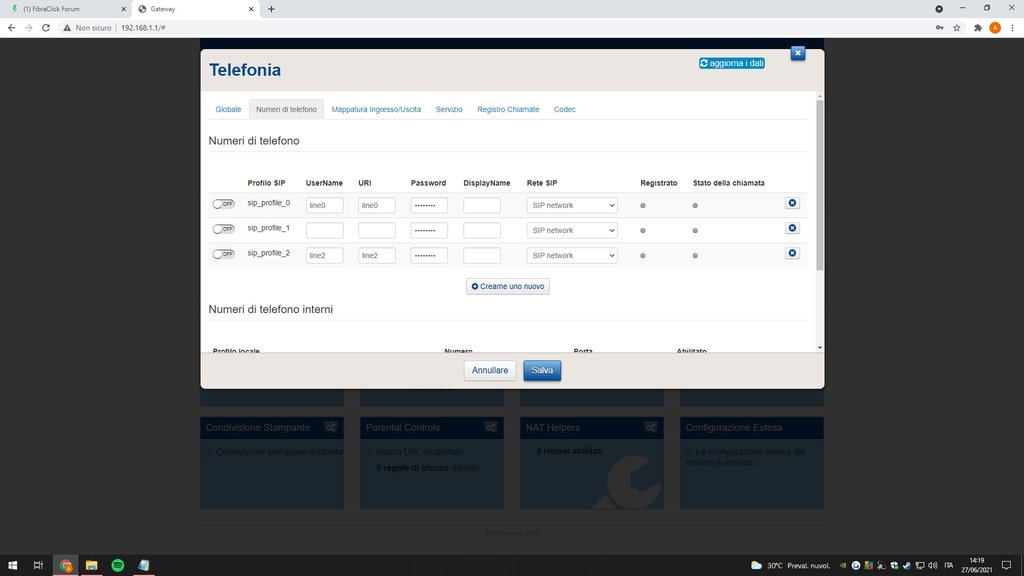The image size is (1024, 576).
Task: Click Creame uno nuovo button
Action: (508, 286)
